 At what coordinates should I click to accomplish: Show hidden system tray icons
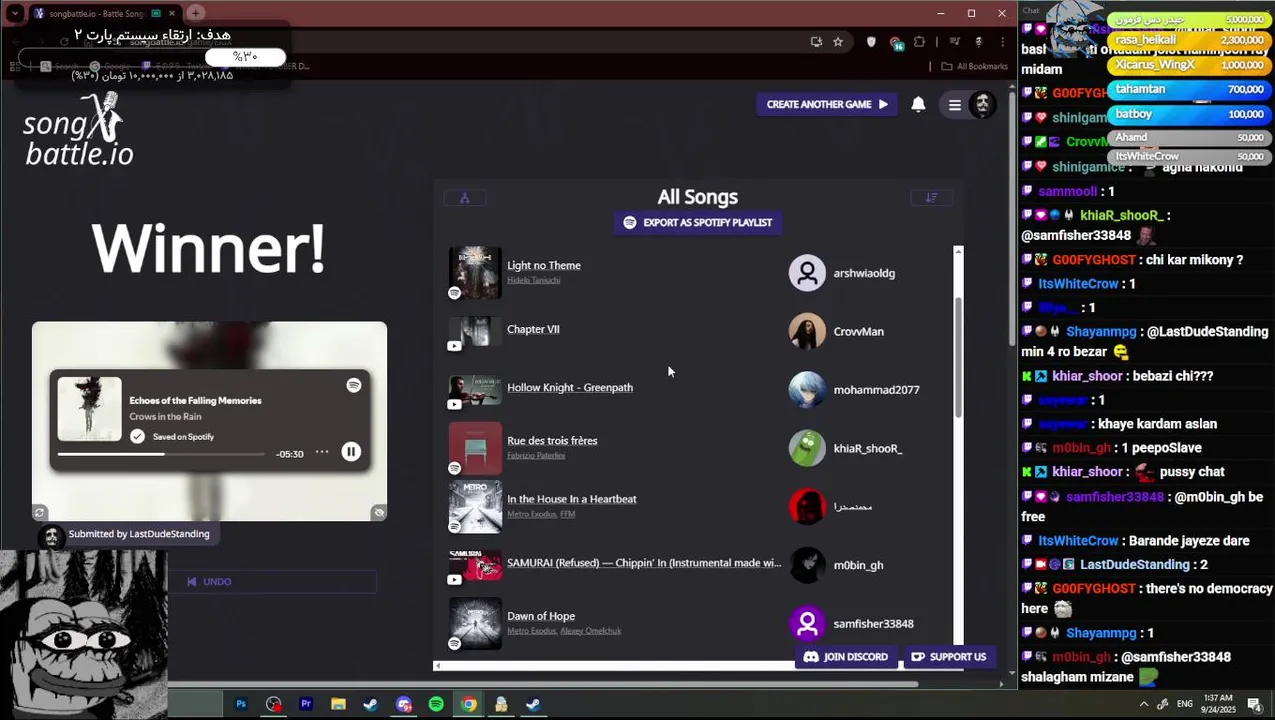tap(1144, 704)
